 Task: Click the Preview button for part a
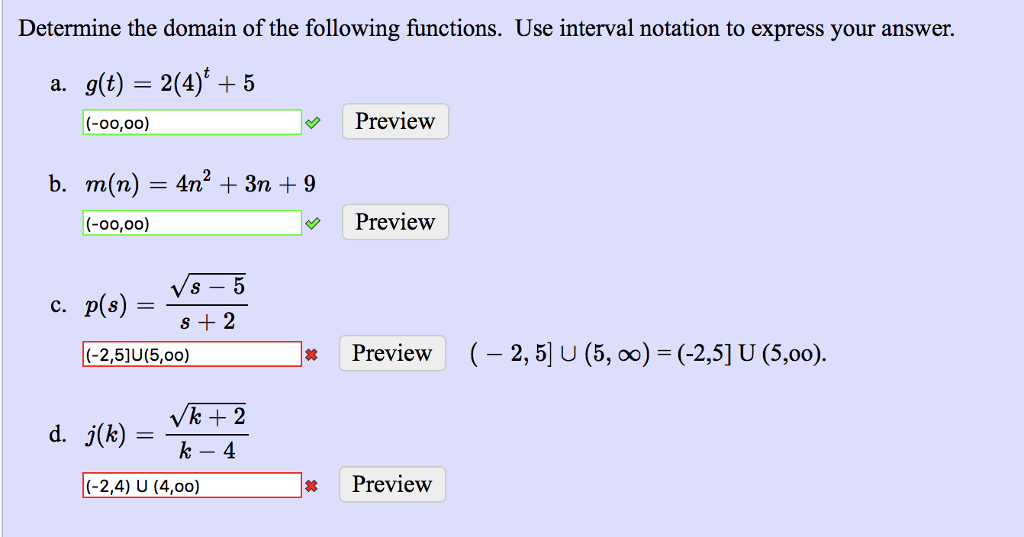[x=395, y=122]
